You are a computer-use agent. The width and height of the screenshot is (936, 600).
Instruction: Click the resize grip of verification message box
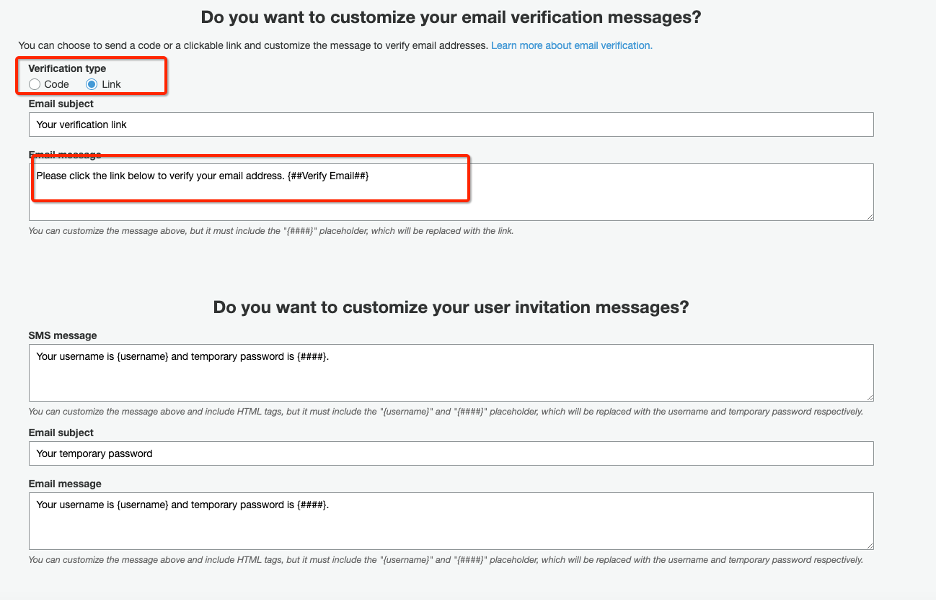tap(868, 217)
